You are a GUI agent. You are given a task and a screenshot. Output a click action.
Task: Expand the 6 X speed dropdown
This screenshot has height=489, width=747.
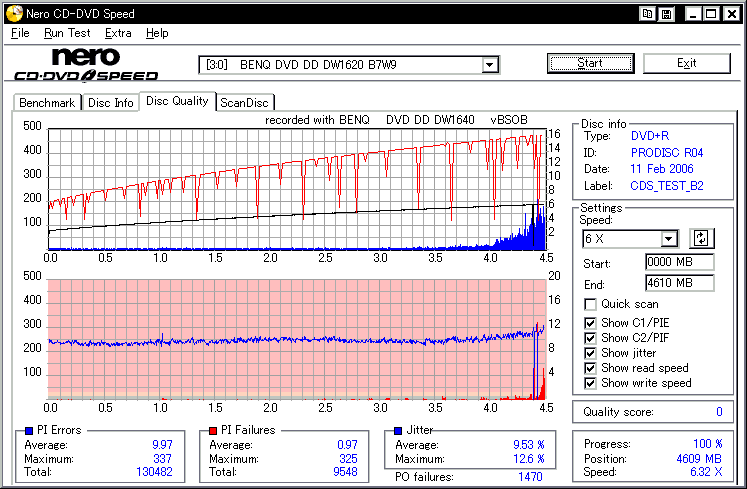(x=669, y=238)
